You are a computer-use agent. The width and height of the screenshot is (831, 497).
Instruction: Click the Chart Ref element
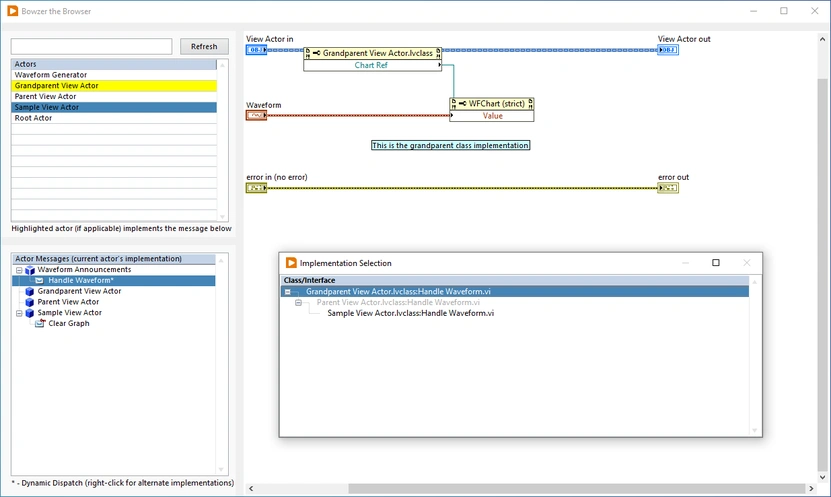373,65
